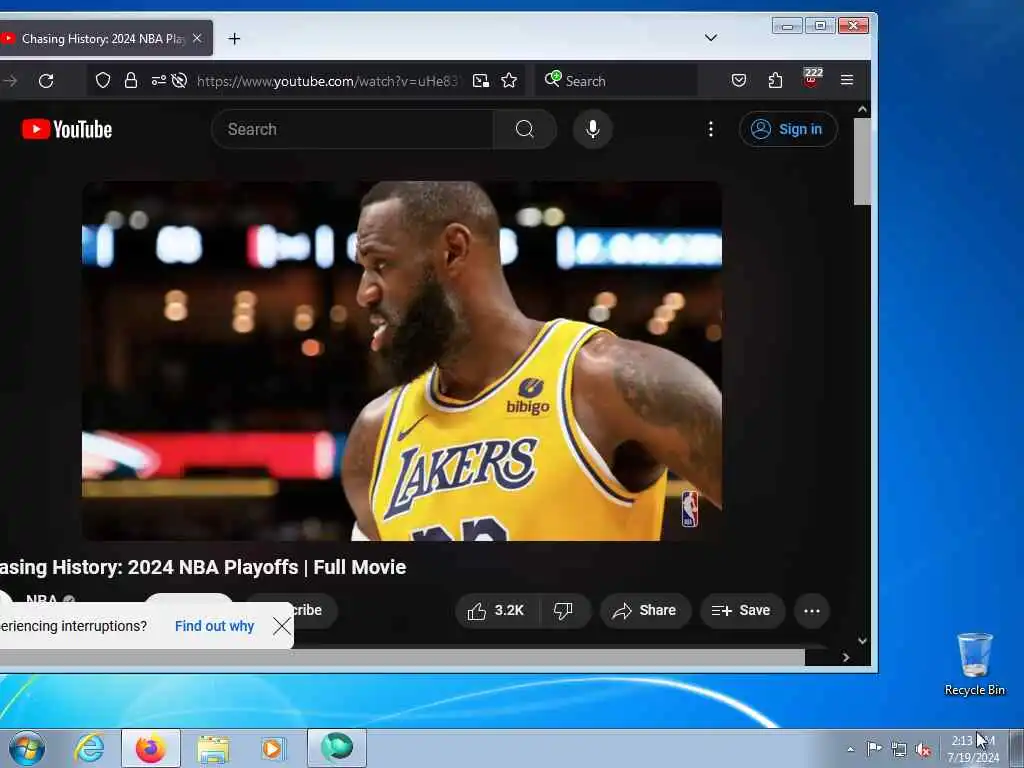The width and height of the screenshot is (1024, 768).
Task: Show hidden system tray icons arrow
Action: [850, 749]
